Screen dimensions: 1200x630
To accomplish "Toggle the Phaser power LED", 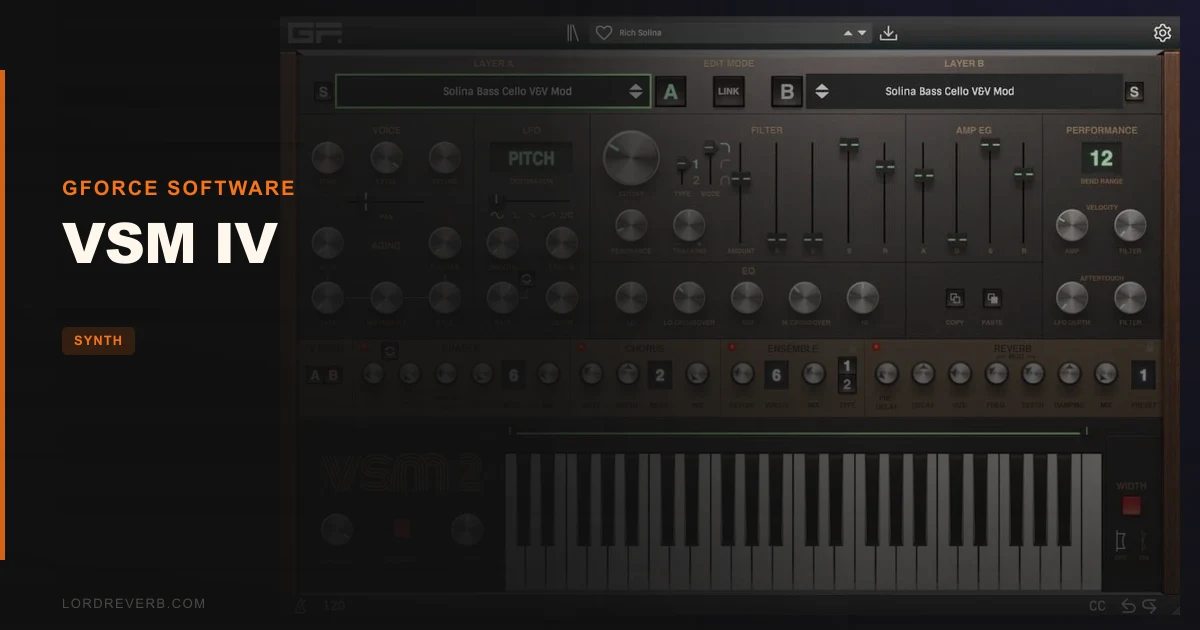I will (364, 348).
